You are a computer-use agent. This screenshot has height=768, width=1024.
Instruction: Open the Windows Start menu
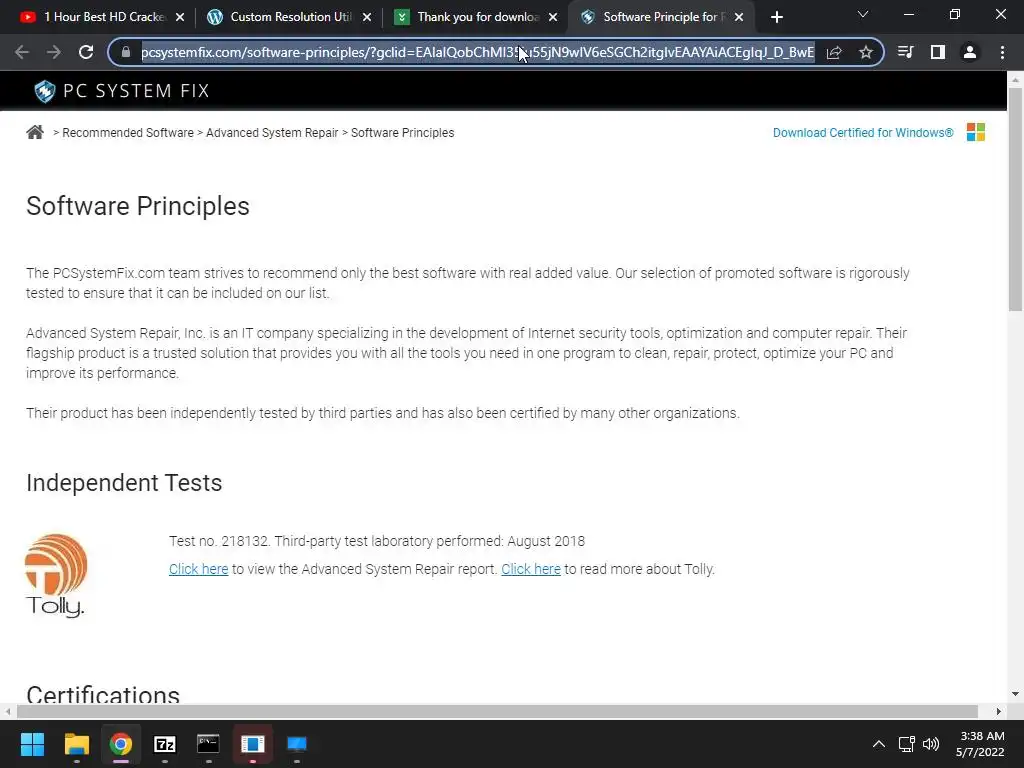(32, 744)
